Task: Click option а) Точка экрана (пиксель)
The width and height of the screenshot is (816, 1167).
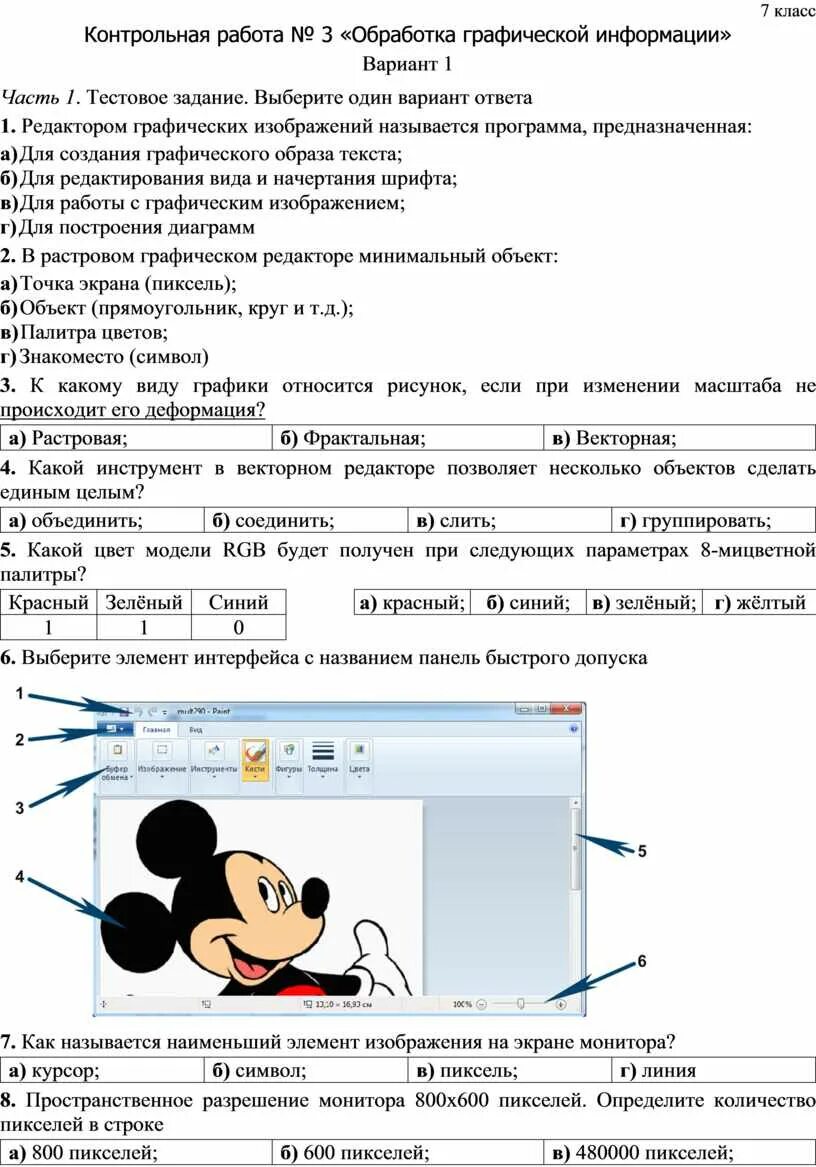Action: 118,284
